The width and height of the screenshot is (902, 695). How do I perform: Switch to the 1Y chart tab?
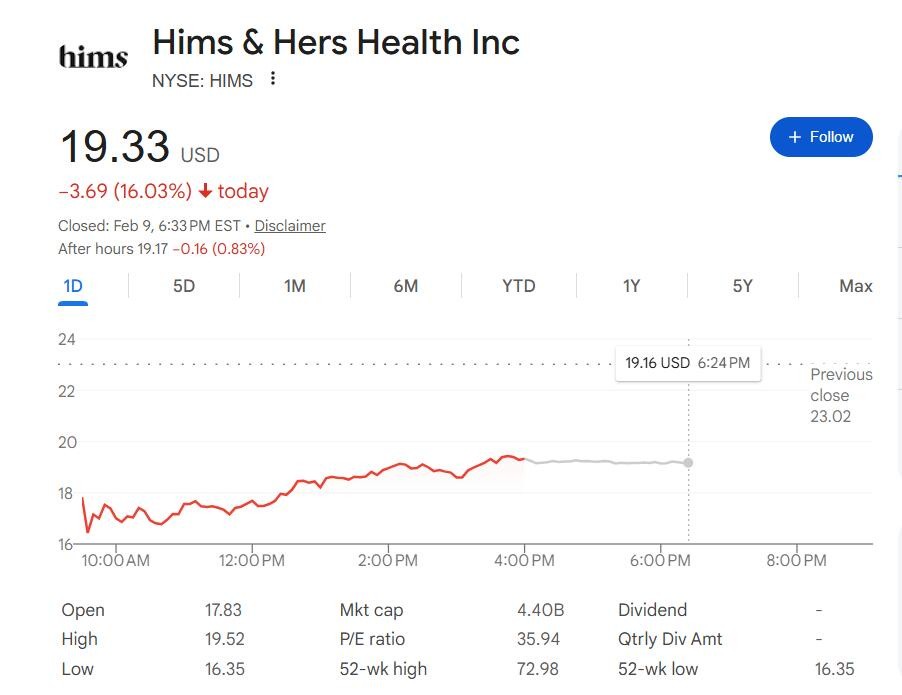[631, 286]
